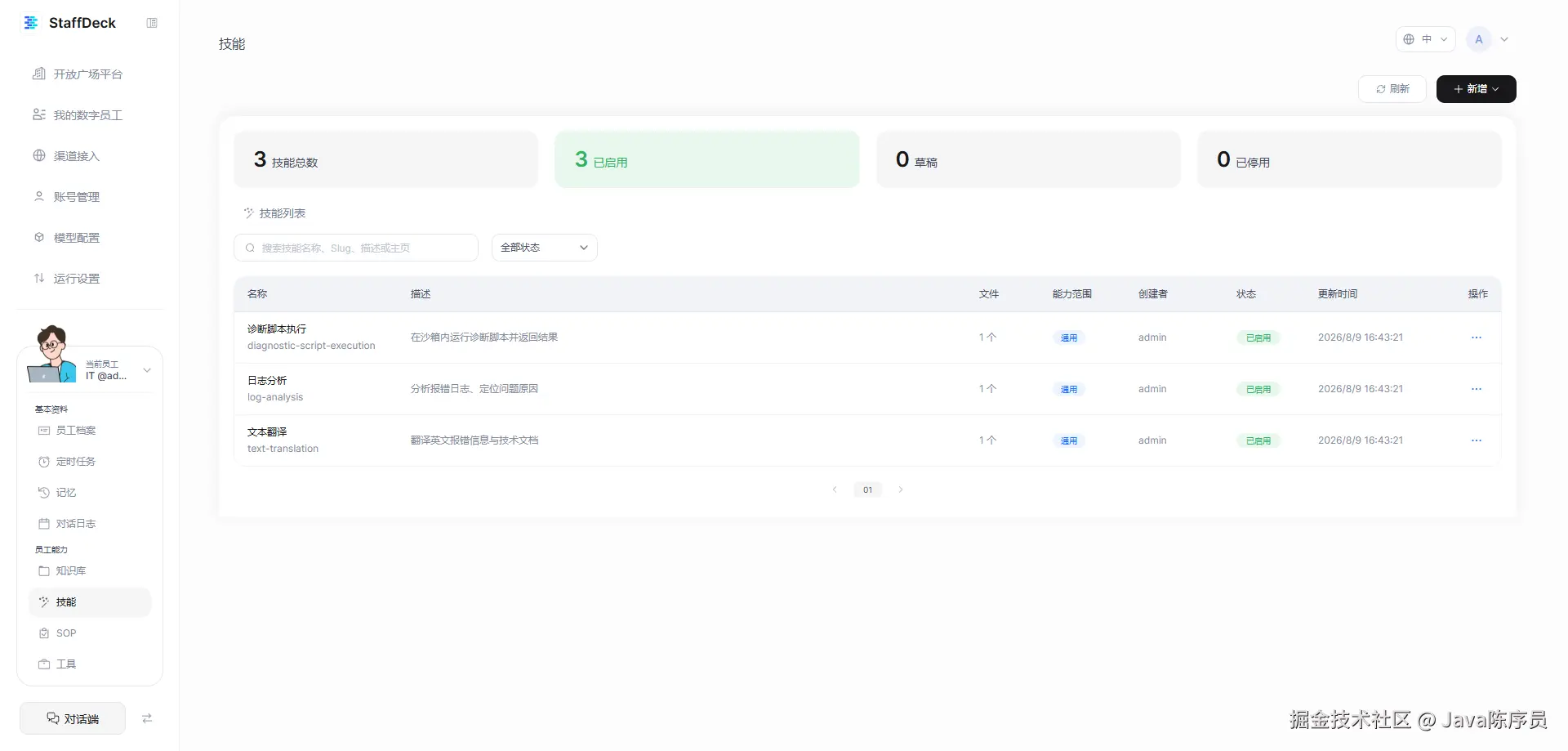This screenshot has width=1568, height=751.
Task: Click 通用 scope badge in 诊断脚本执行 row
Action: (x=1068, y=338)
